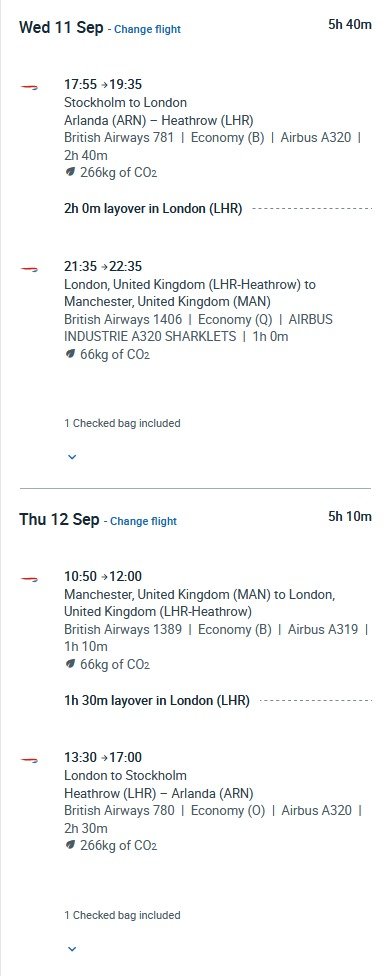
Task: Click British Airways logo for 21:35 flight
Action: pyautogui.click(x=29, y=269)
